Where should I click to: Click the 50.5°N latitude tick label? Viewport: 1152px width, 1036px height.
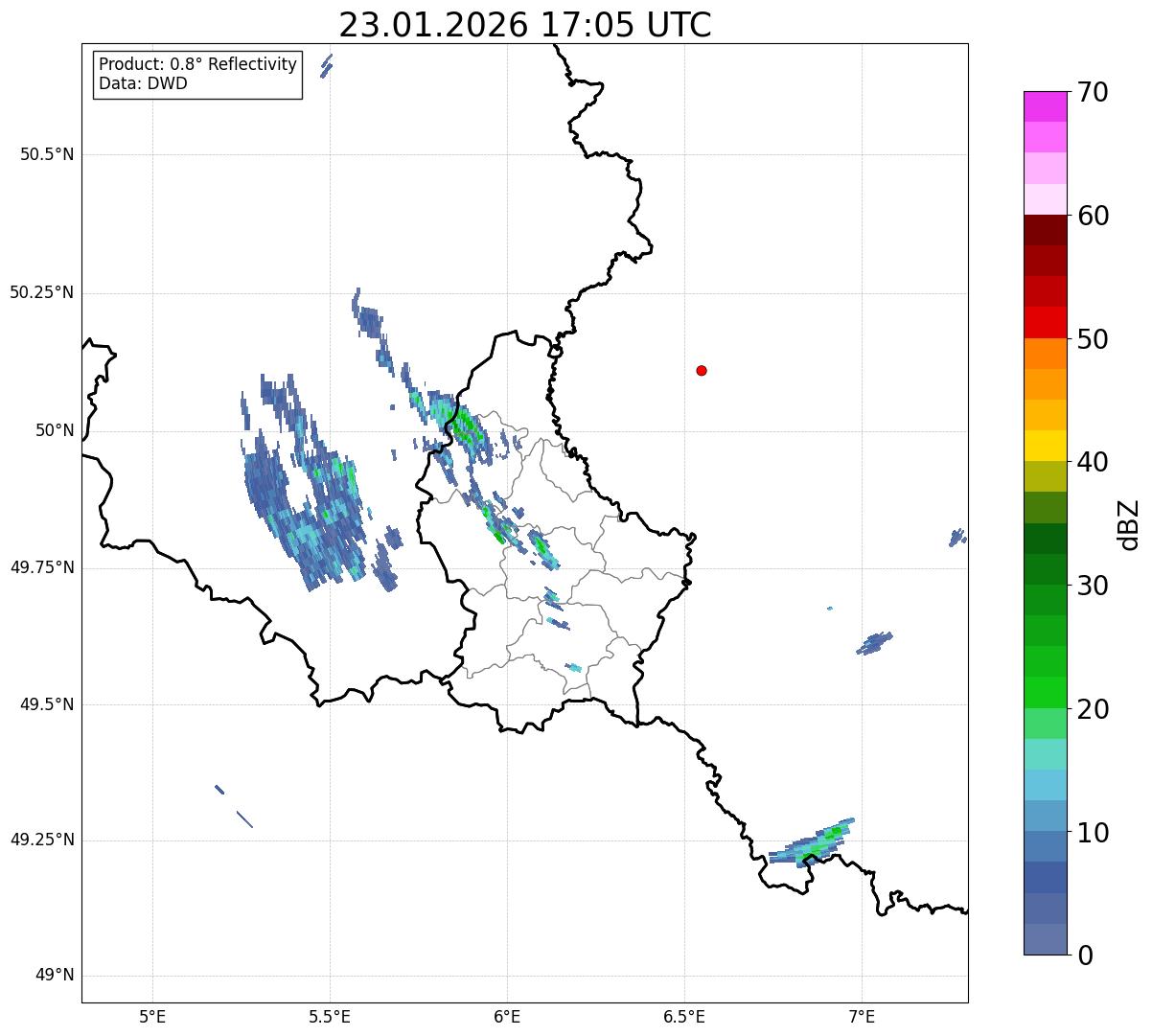click(47, 154)
